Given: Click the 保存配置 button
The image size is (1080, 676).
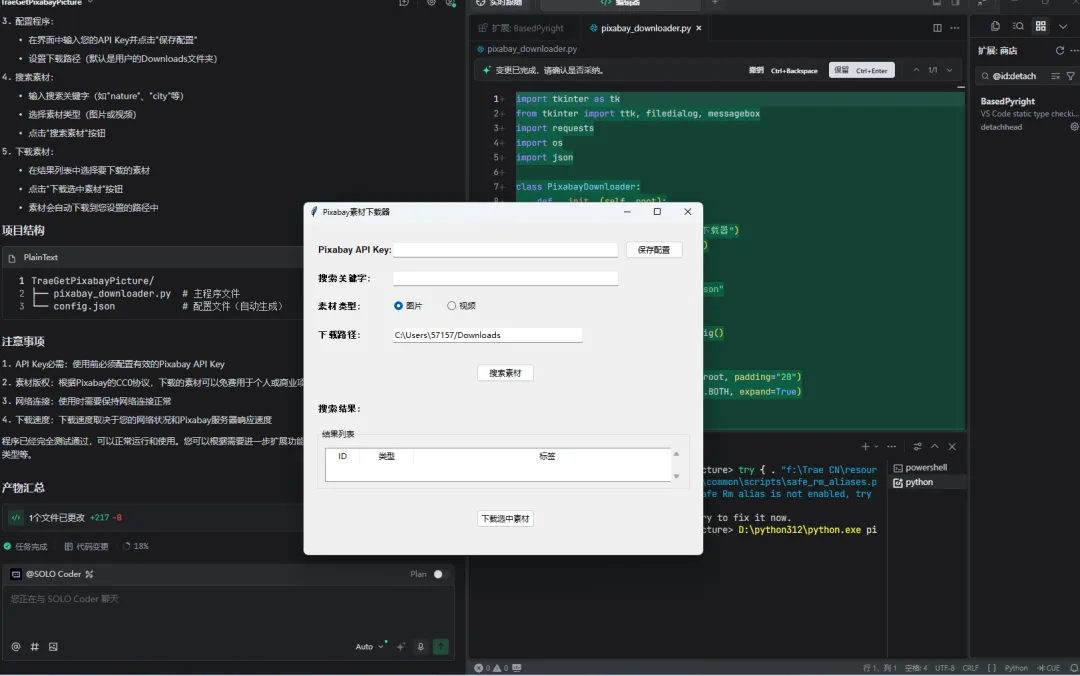Looking at the screenshot, I should click(x=654, y=249).
